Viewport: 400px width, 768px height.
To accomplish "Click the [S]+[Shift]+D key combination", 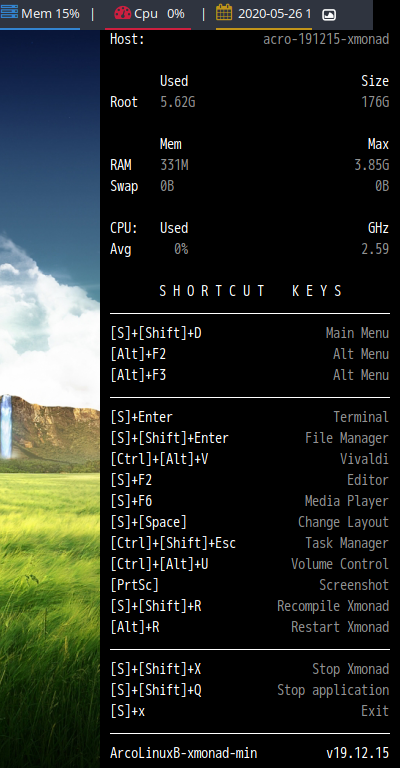I will coord(156,333).
